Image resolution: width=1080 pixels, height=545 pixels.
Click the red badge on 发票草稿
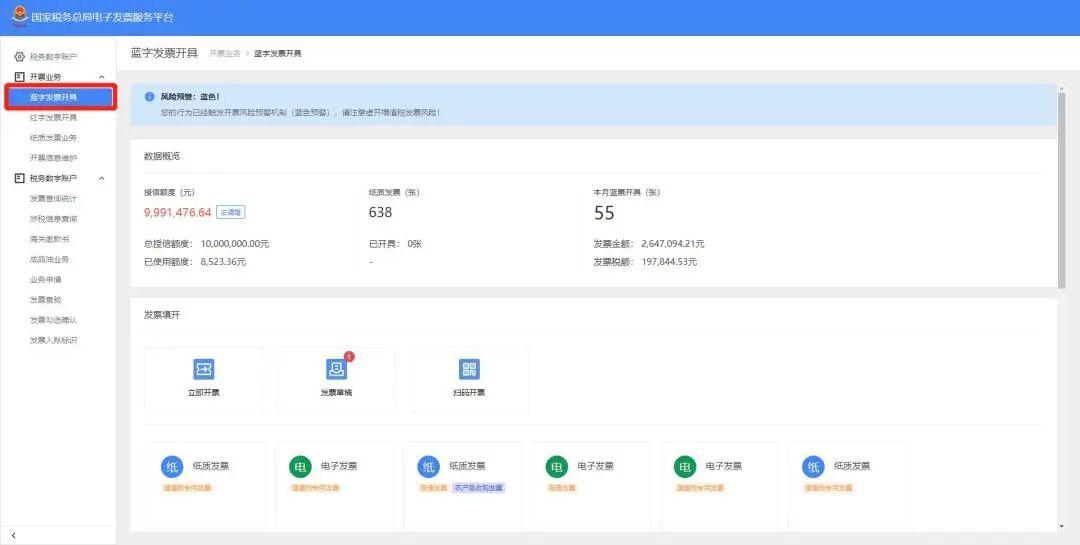click(349, 357)
